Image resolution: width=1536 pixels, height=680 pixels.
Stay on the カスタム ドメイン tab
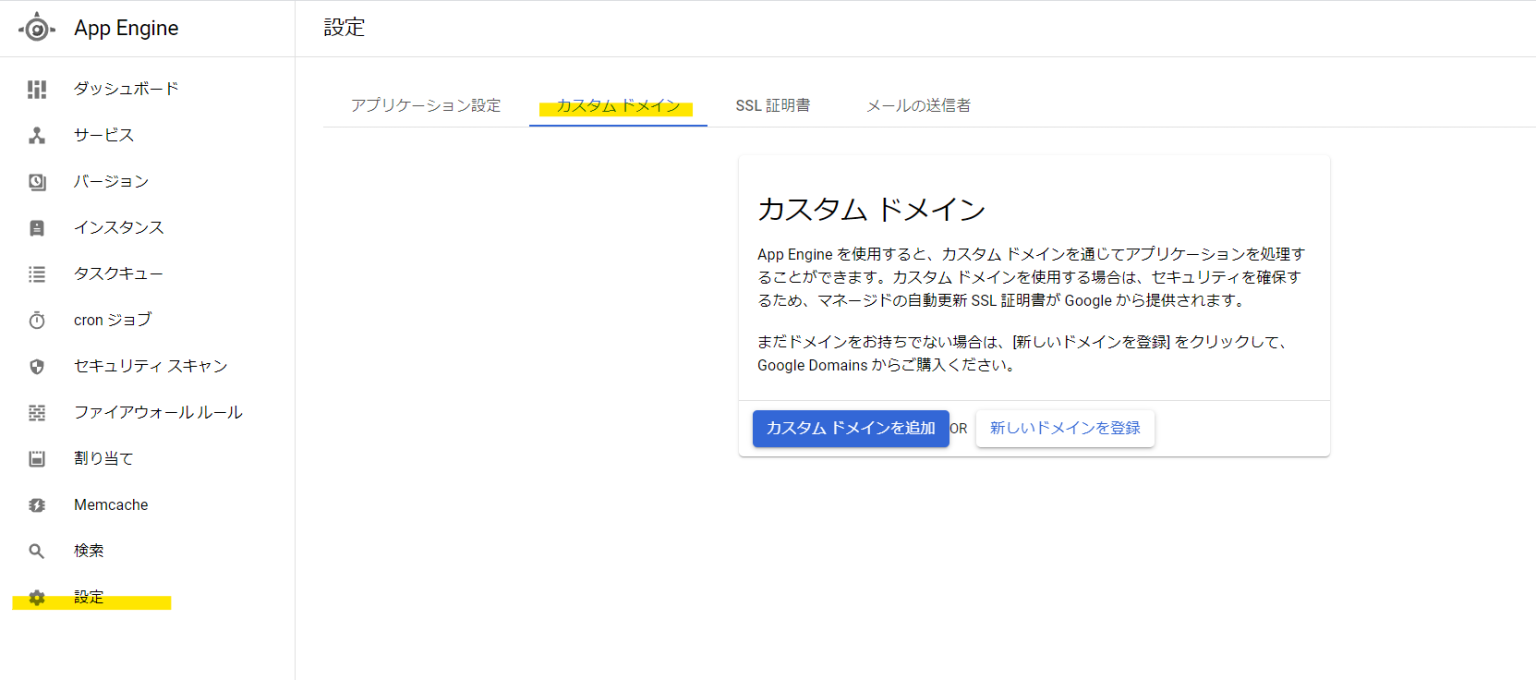coord(617,105)
